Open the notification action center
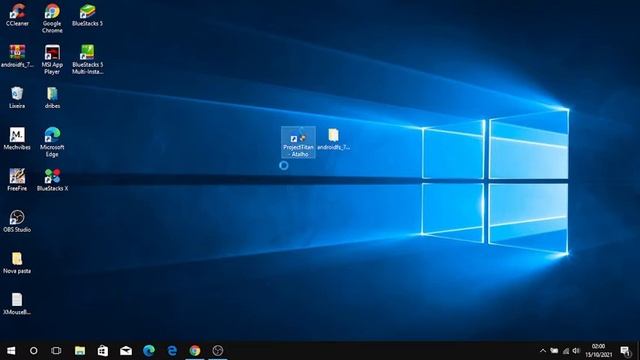This screenshot has height=360, width=640. (x=625, y=351)
